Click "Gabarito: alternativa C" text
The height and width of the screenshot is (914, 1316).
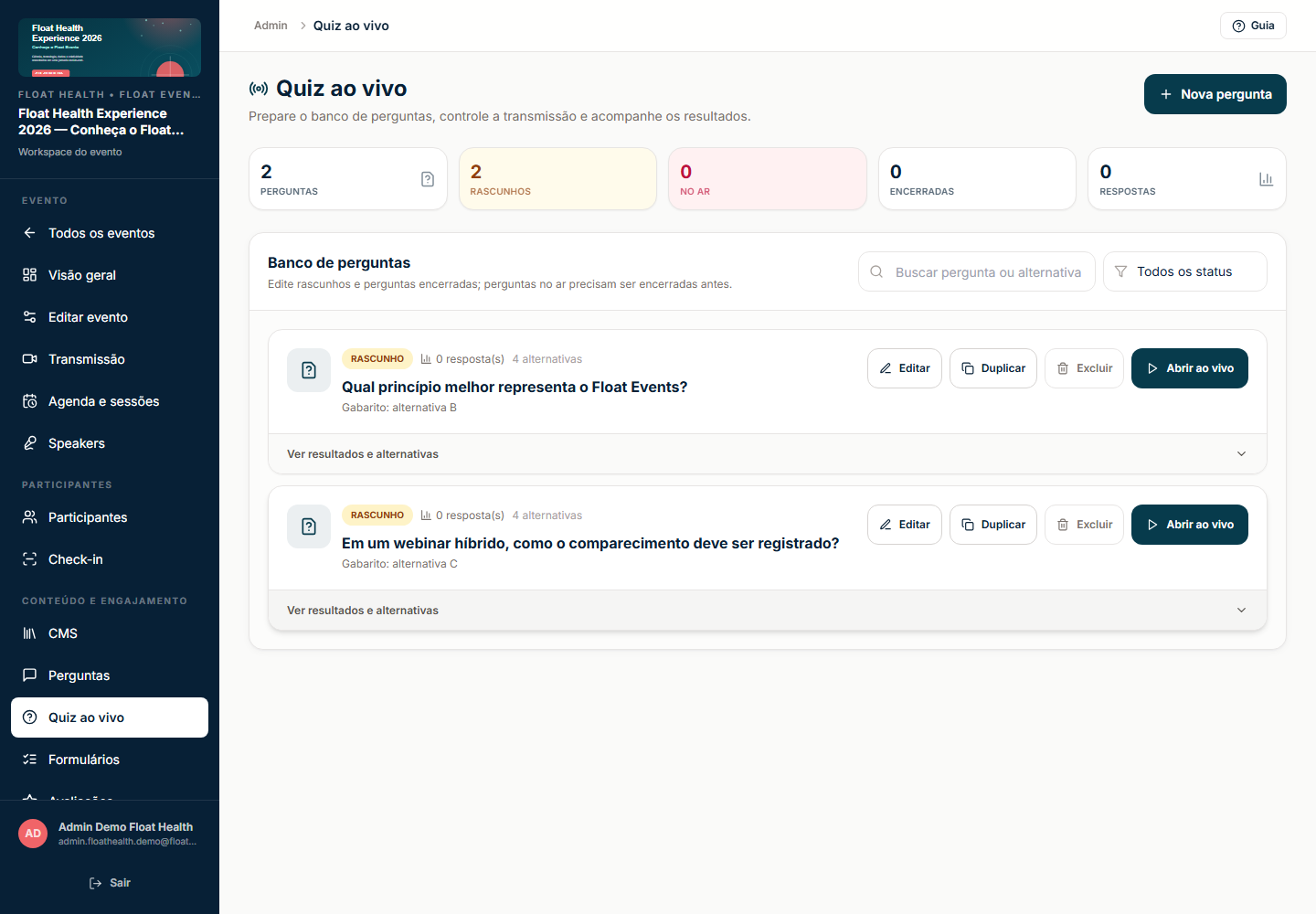399,564
